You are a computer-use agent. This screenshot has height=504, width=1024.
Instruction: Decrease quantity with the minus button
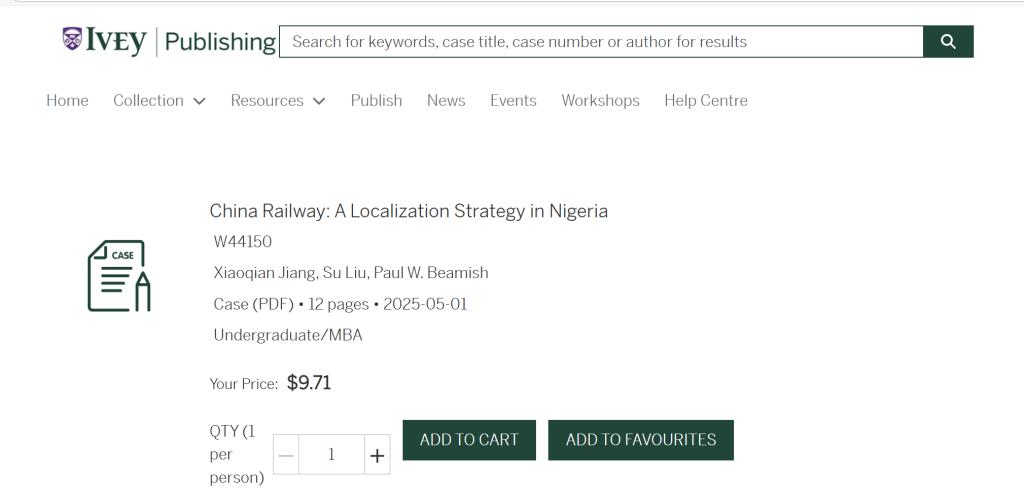click(286, 456)
